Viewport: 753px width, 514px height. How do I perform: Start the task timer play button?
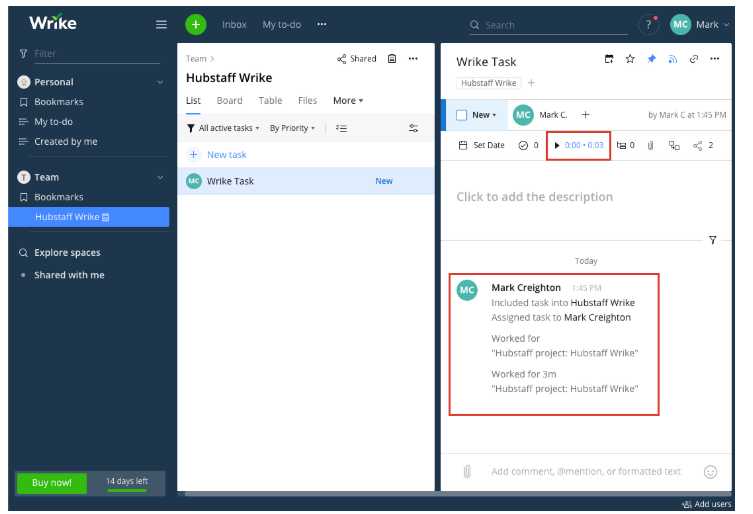(557, 146)
